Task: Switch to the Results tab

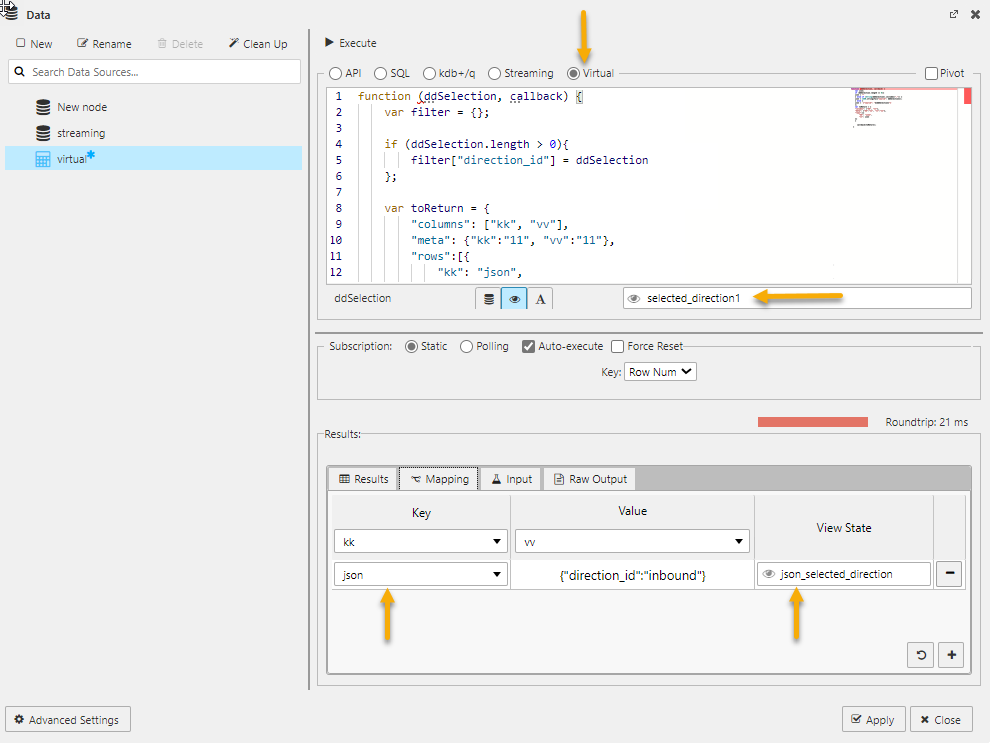Action: [364, 479]
